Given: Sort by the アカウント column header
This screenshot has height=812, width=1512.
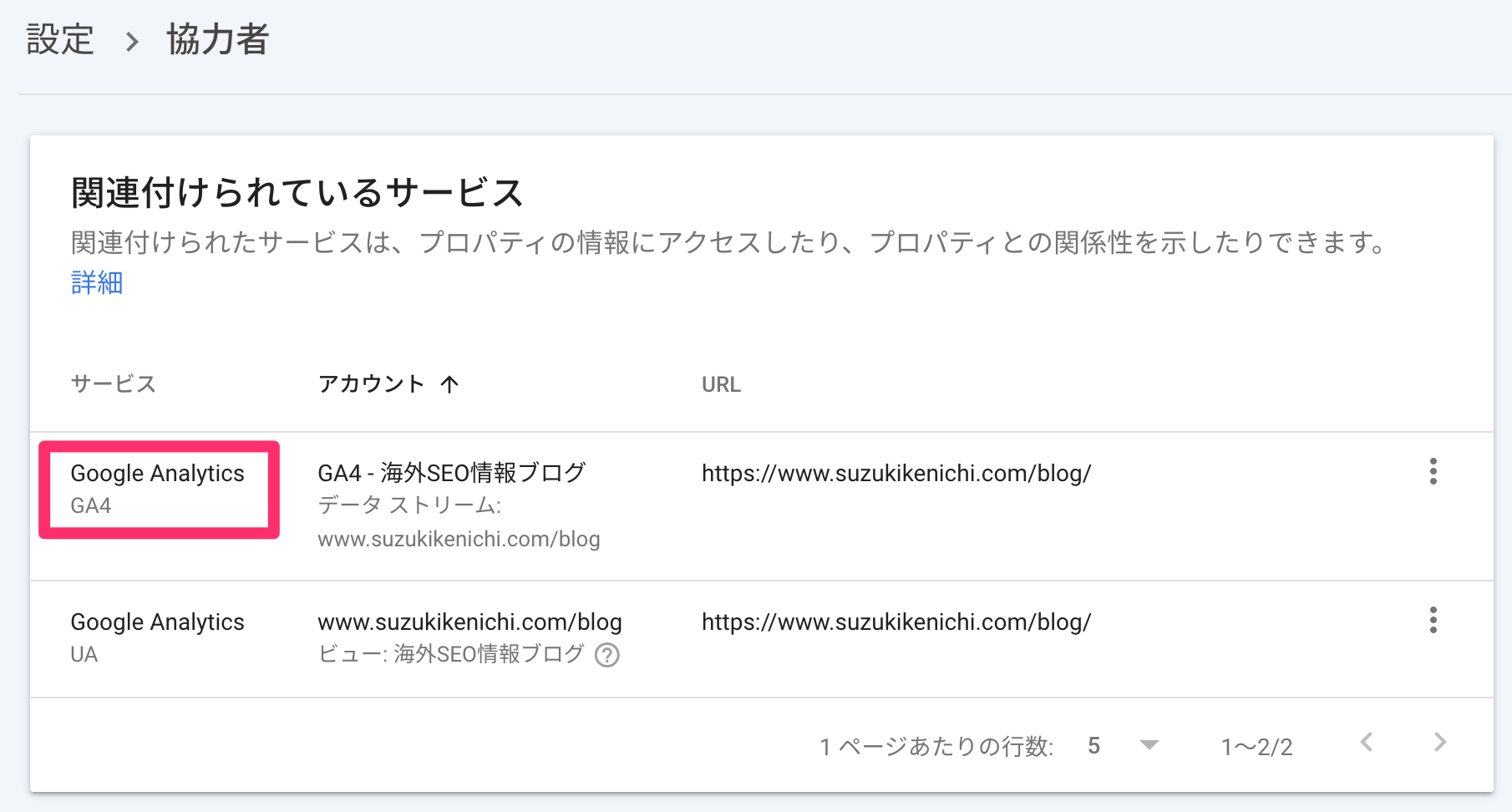Looking at the screenshot, I should point(371,383).
